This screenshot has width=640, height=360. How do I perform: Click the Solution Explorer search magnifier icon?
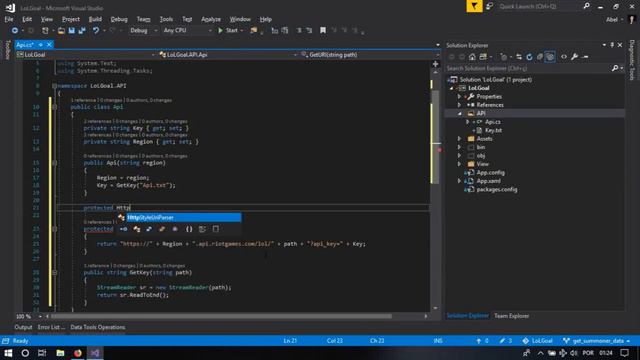[x=615, y=68]
